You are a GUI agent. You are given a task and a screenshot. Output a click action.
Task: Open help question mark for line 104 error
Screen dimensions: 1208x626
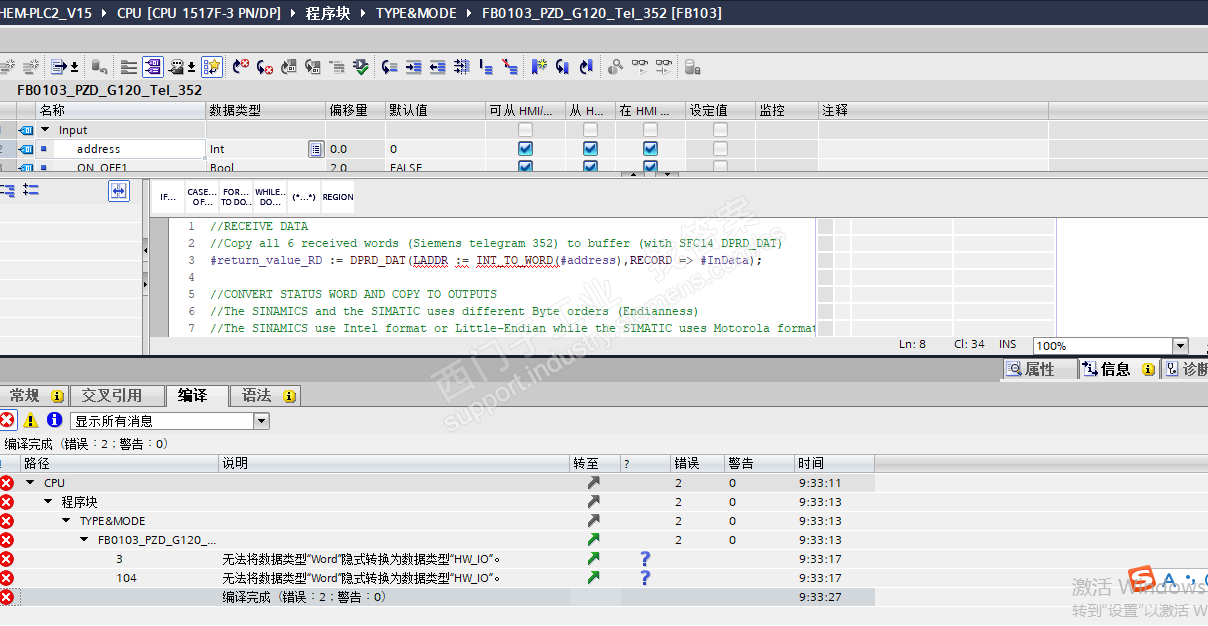[645, 578]
